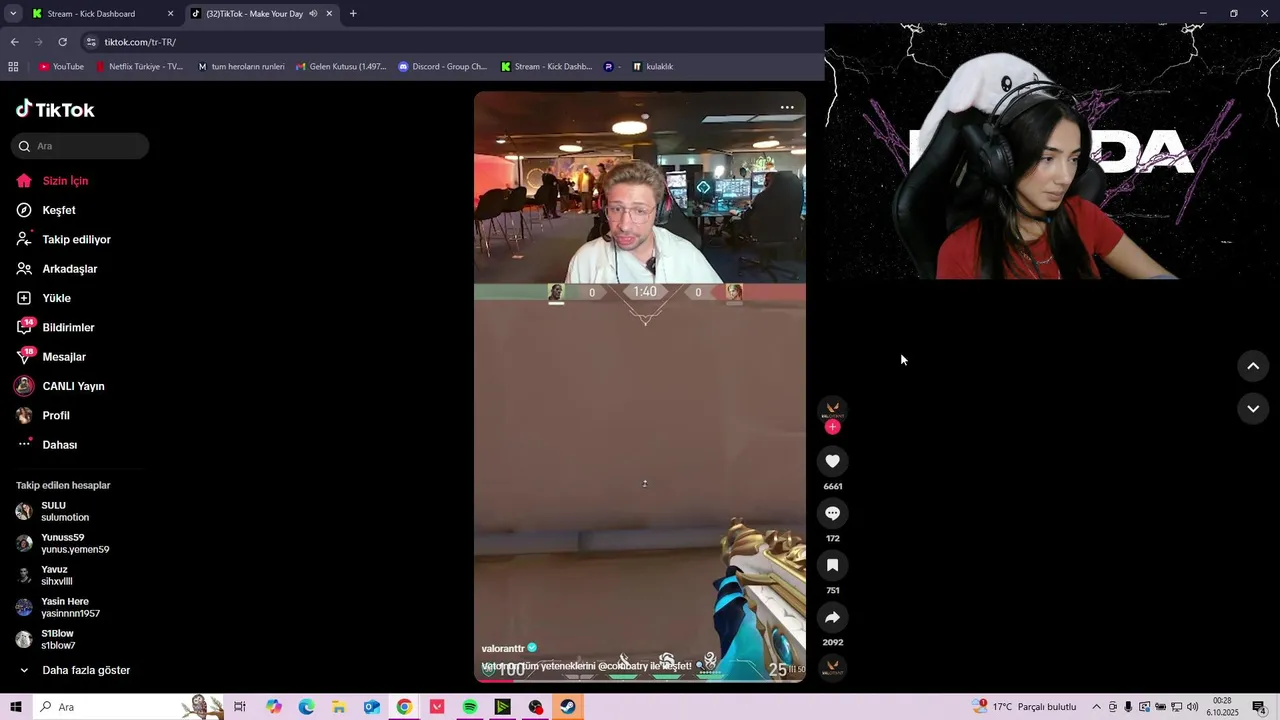The width and height of the screenshot is (1280, 720).
Task: Go to the next video with down arrow
Action: click(1253, 409)
